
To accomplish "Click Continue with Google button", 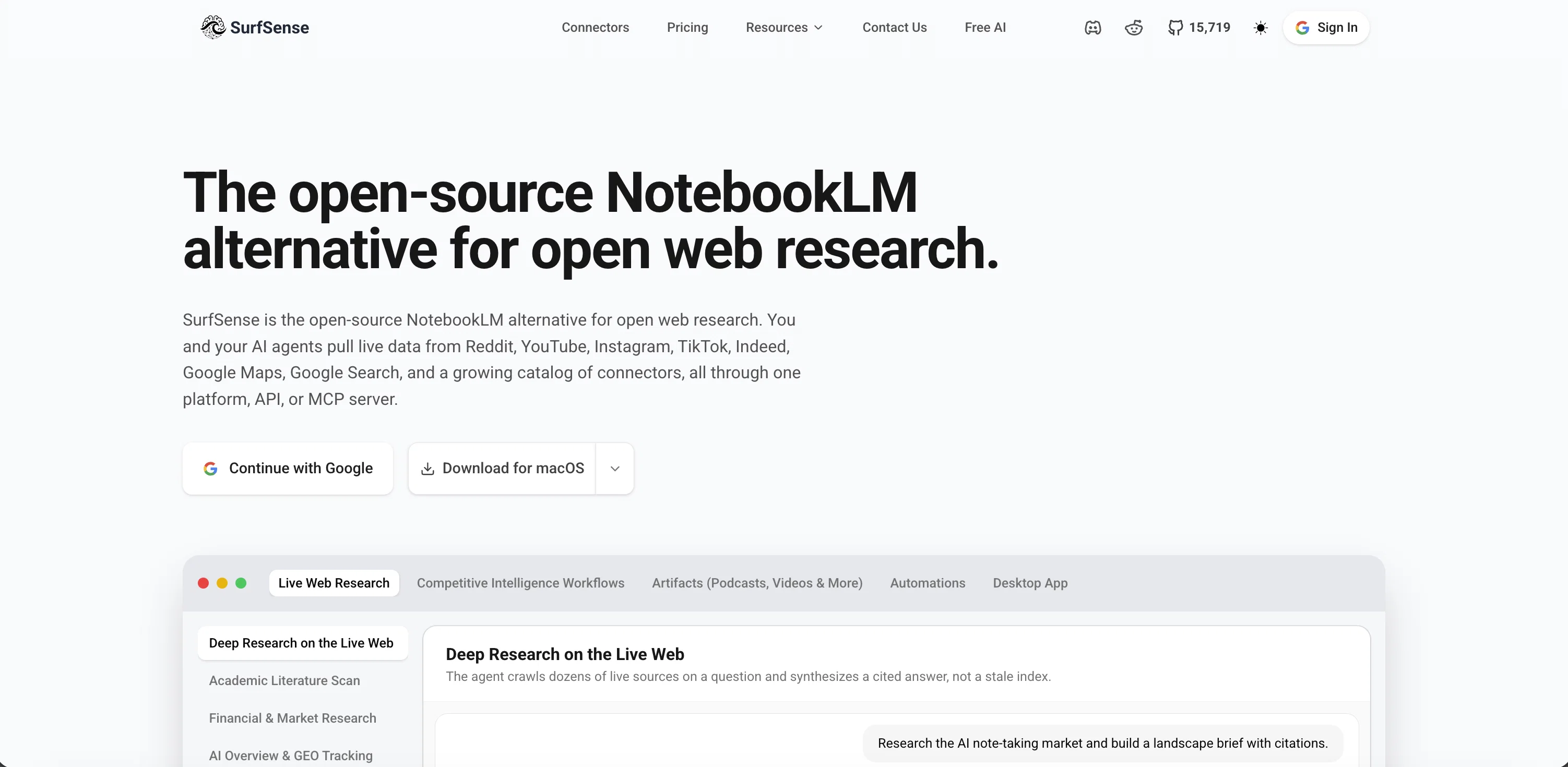I will [x=288, y=469].
